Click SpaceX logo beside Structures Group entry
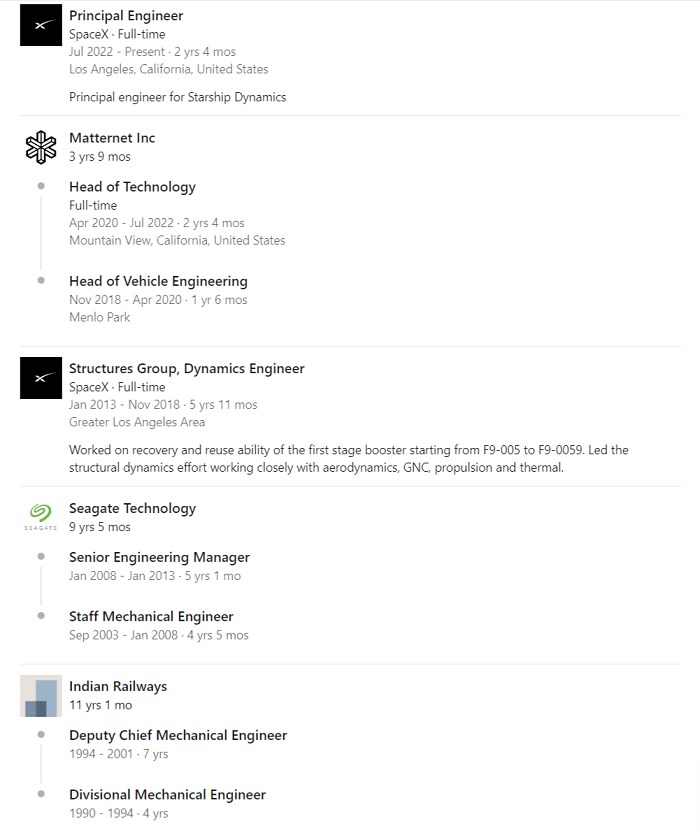700x840 pixels. click(41, 378)
